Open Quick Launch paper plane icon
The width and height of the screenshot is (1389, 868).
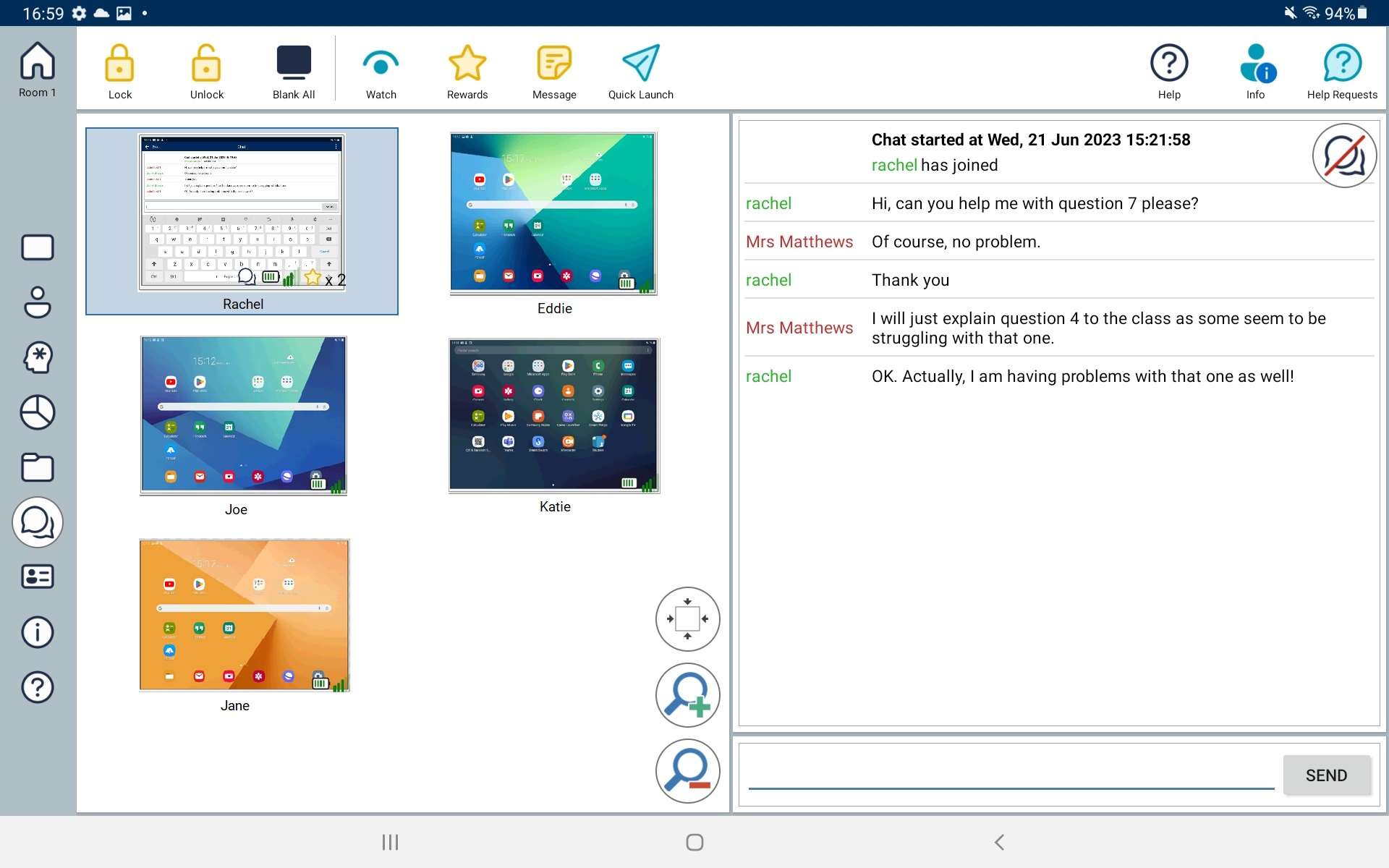coord(640,64)
